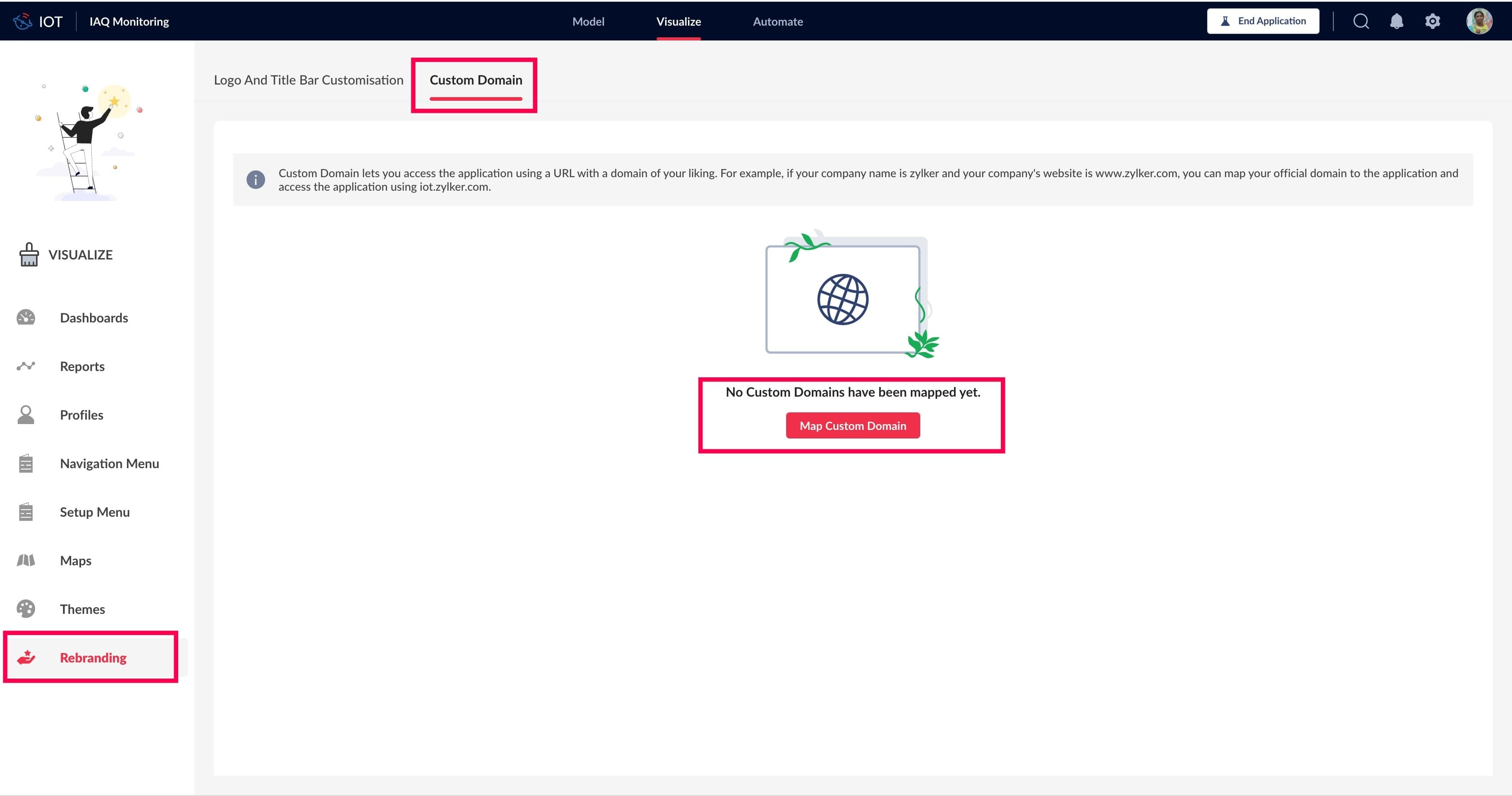Open Logo And Title Bar Customisation tab
This screenshot has height=796, width=1512.
[308, 80]
